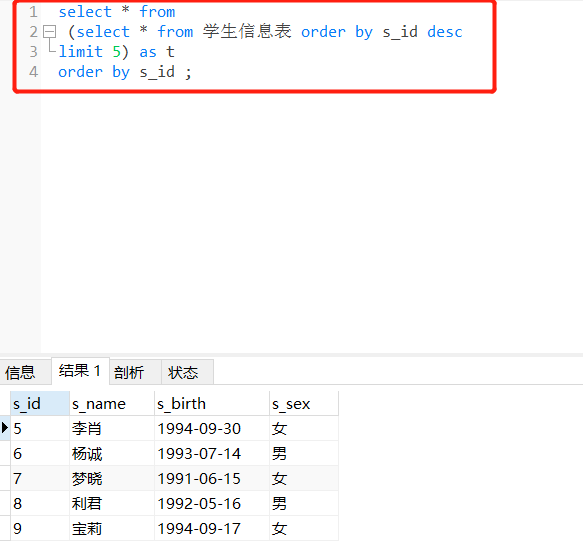Place cursor on number 5 in line 3

click(x=116, y=52)
